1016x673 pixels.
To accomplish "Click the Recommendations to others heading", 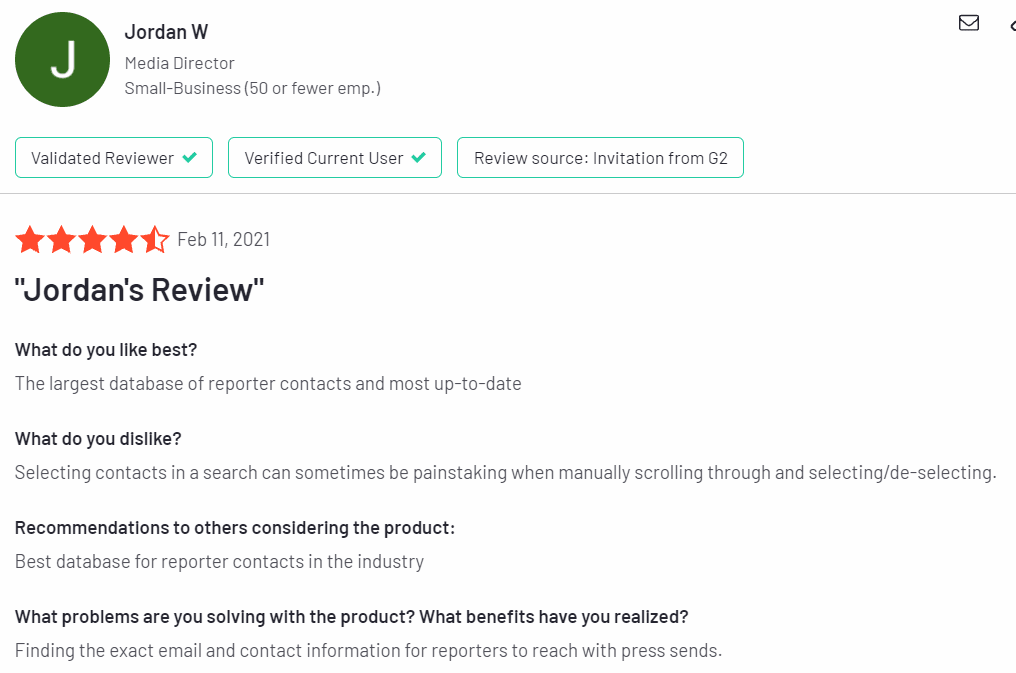I will pyautogui.click(x=235, y=528).
